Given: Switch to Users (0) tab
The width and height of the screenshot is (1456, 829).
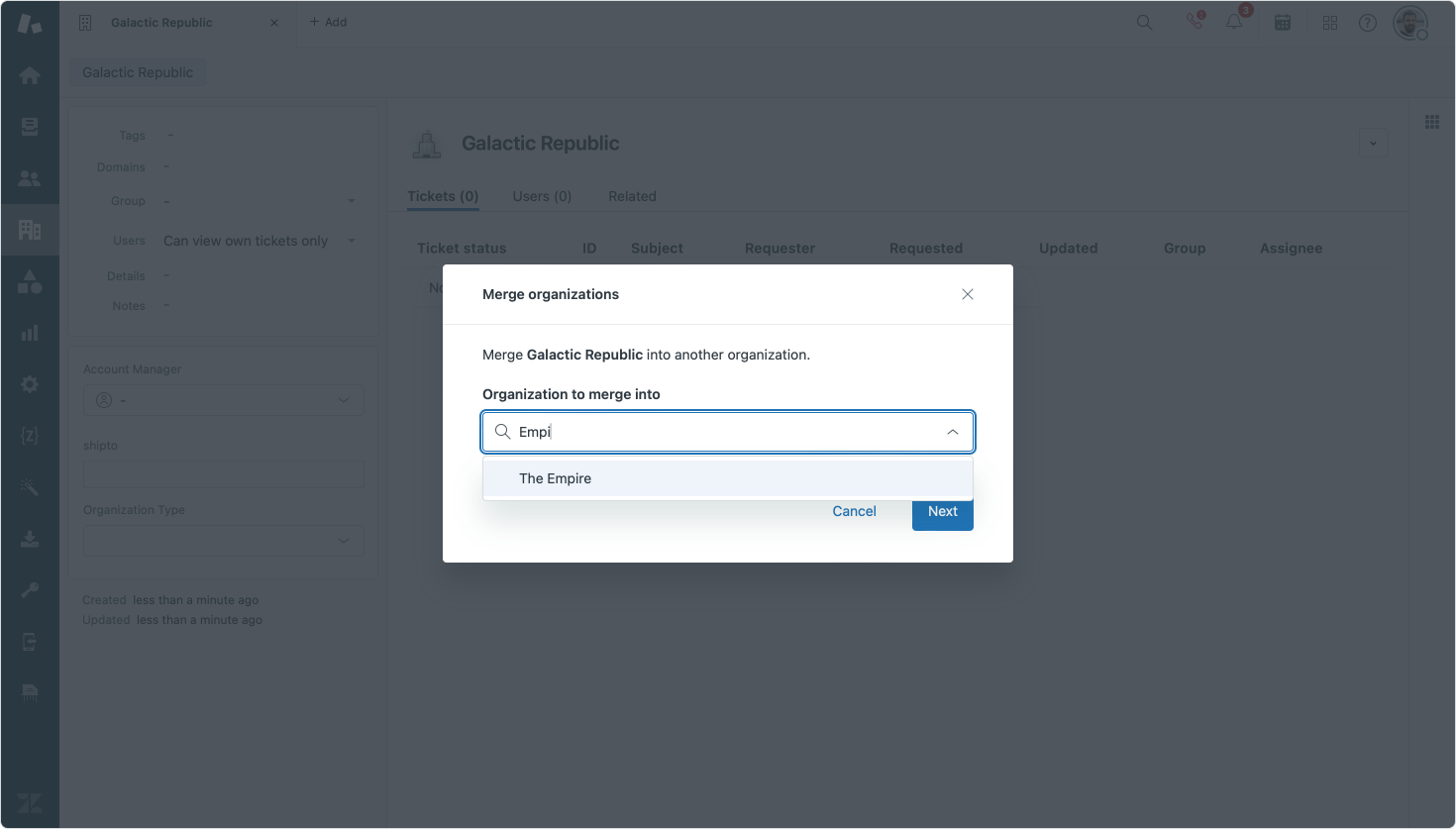Looking at the screenshot, I should [x=542, y=196].
